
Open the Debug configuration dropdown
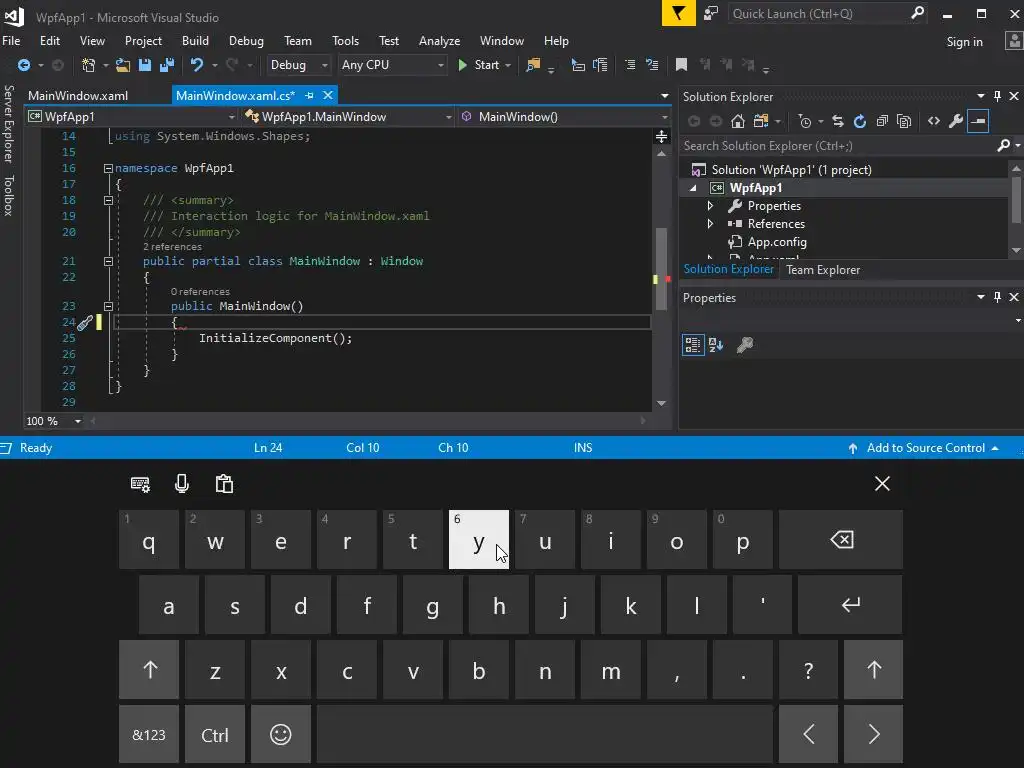(x=297, y=65)
